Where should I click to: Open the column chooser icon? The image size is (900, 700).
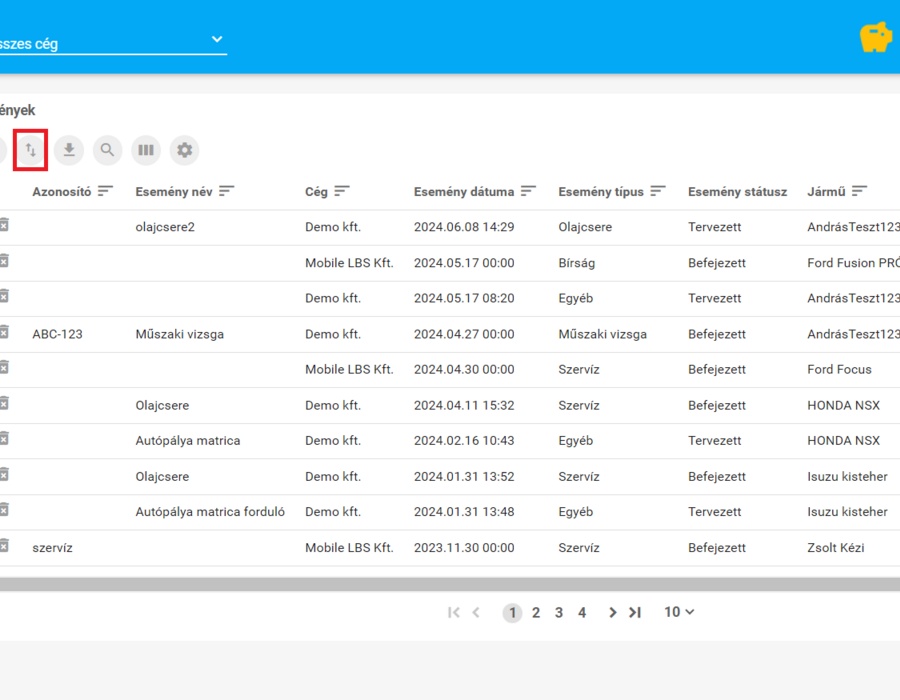[x=146, y=150]
